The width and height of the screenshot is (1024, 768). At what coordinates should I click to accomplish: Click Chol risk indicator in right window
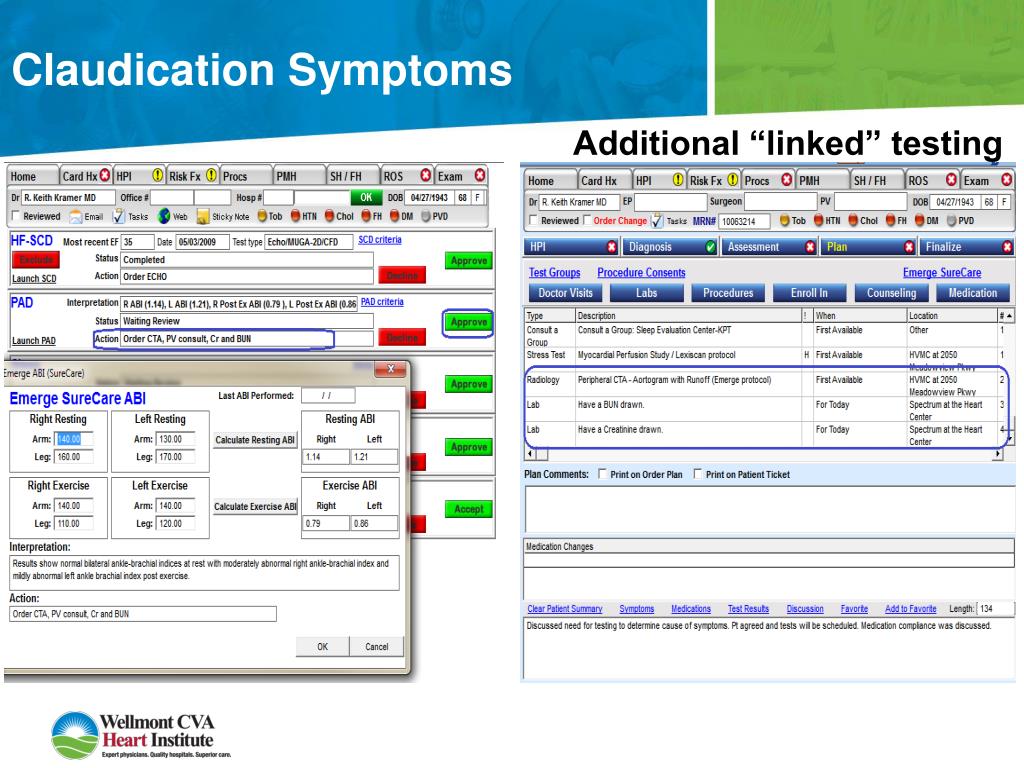[x=853, y=221]
